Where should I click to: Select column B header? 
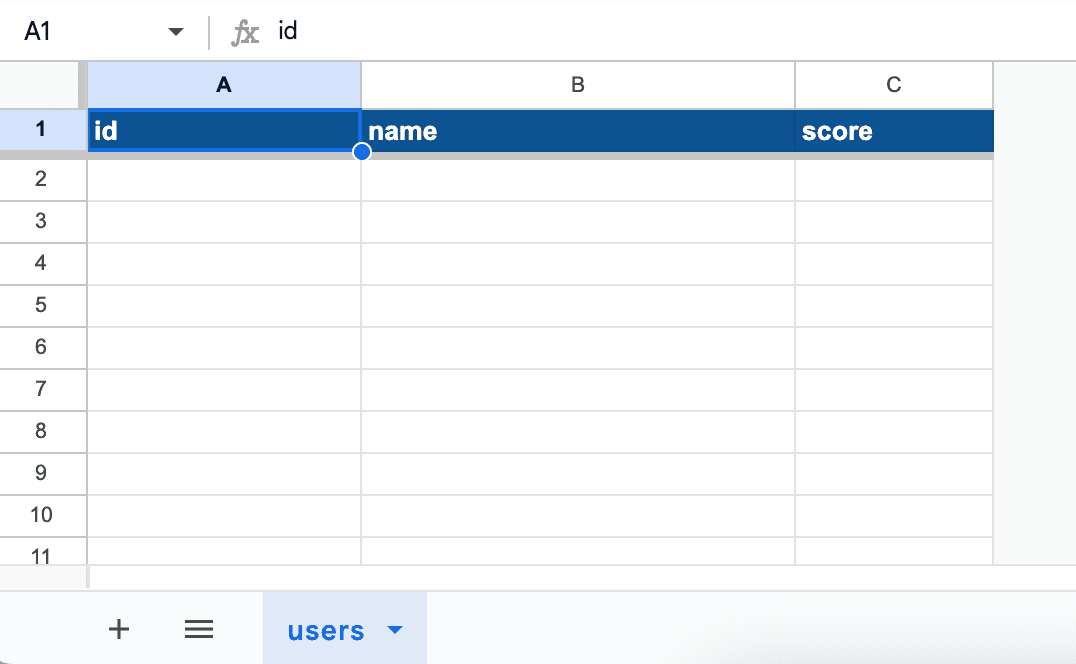coord(577,85)
